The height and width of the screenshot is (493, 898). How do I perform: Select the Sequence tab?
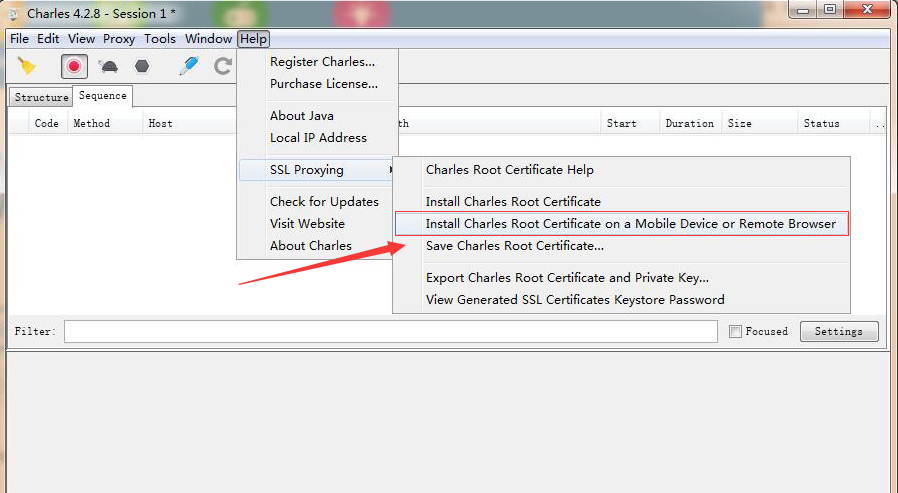(x=103, y=96)
